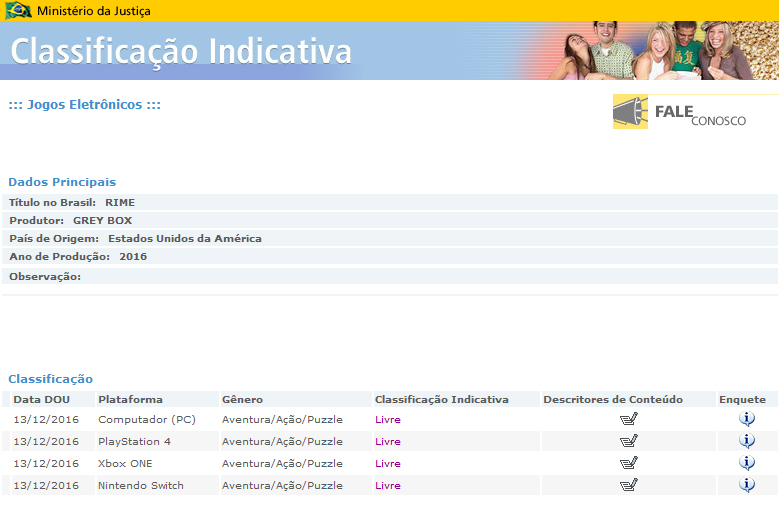Click Enquete info icon for Nintendo Switch

747,485
